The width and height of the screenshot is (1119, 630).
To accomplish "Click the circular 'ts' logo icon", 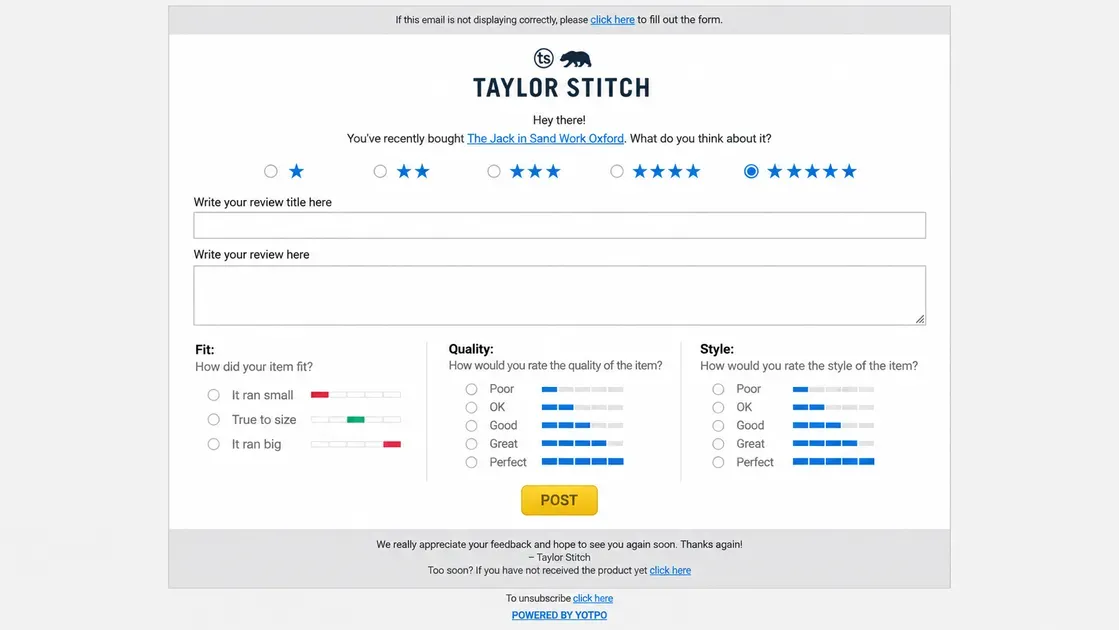I will (544, 58).
